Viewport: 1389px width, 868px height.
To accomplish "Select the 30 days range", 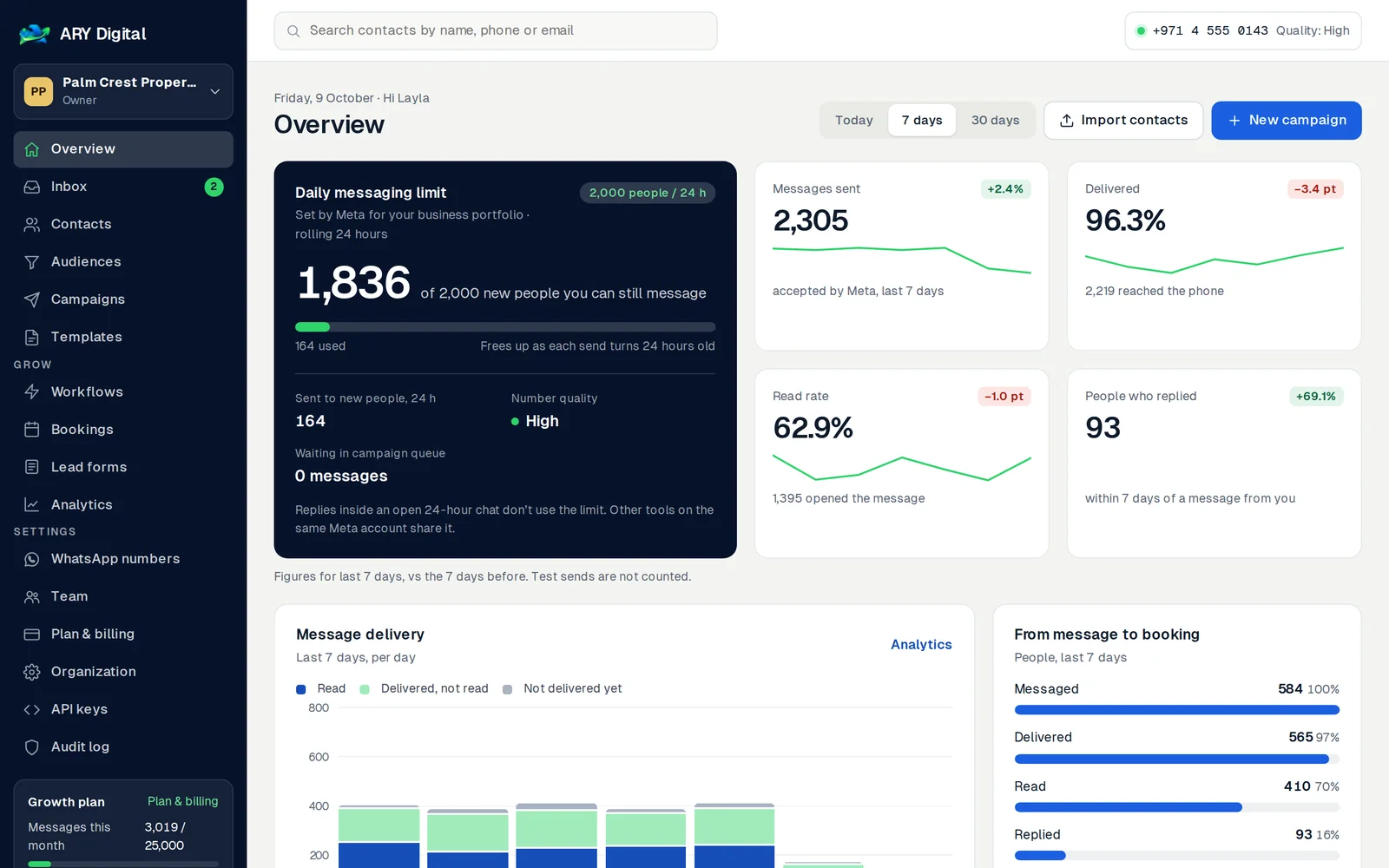I will [995, 121].
